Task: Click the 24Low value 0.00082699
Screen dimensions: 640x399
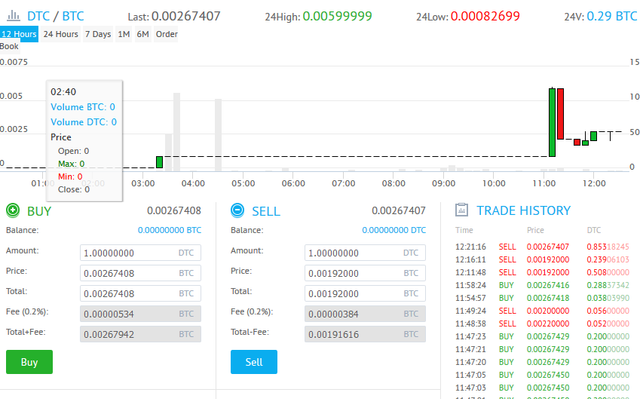Action: (x=485, y=16)
